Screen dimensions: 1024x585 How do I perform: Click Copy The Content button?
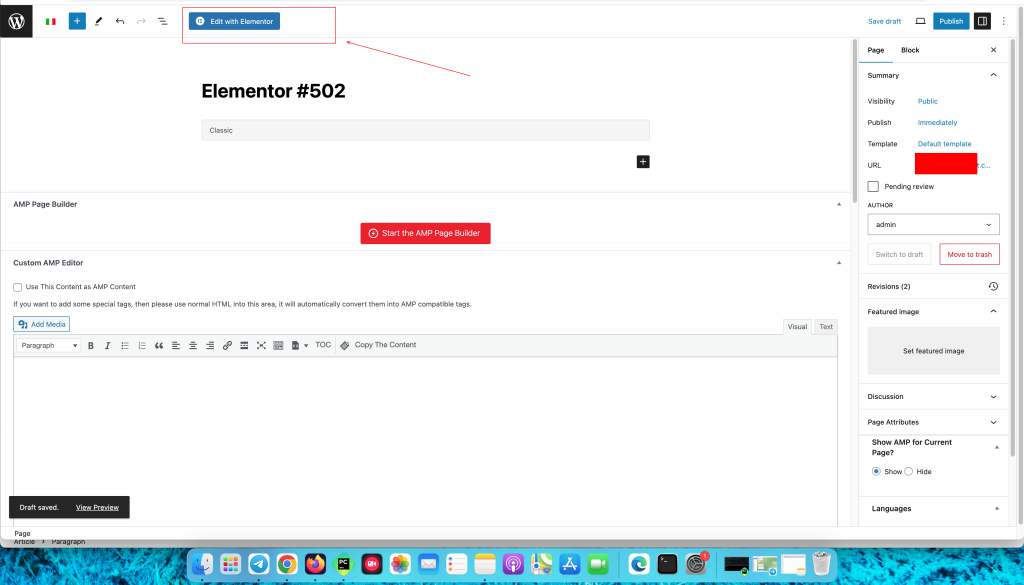pyautogui.click(x=378, y=345)
